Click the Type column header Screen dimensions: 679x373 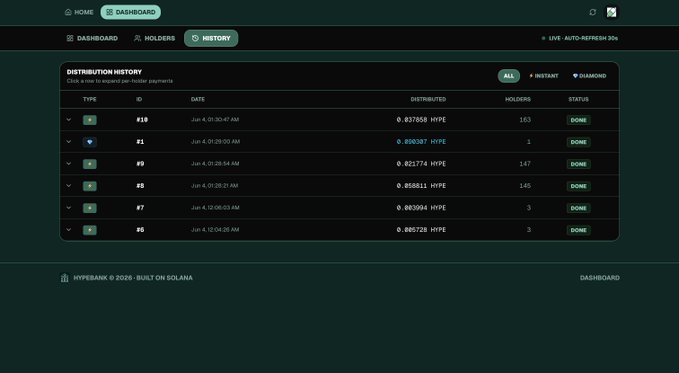point(90,99)
